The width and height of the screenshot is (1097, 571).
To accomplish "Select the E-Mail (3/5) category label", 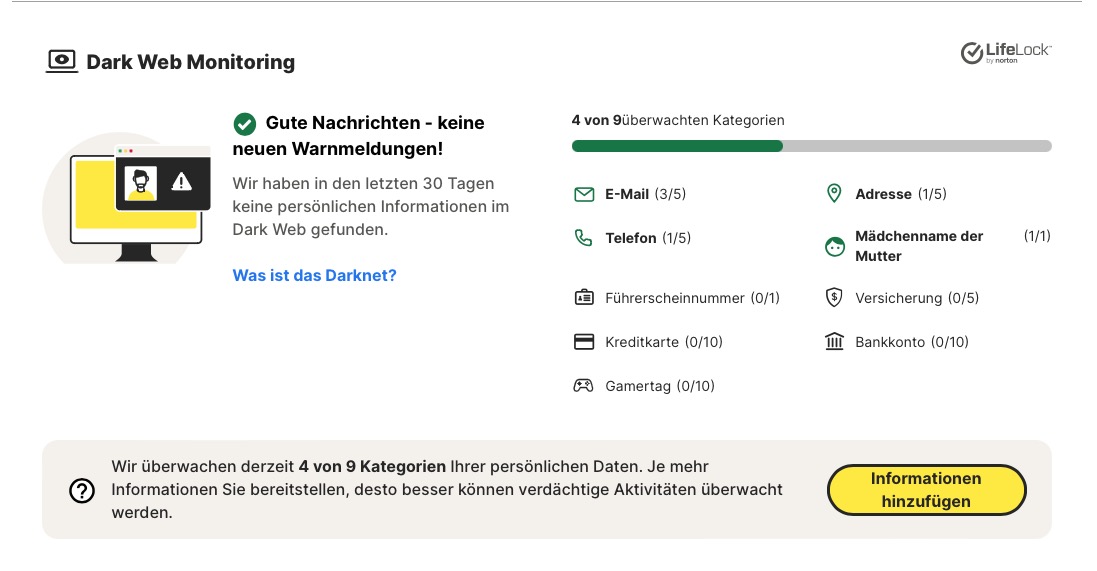I will point(645,194).
